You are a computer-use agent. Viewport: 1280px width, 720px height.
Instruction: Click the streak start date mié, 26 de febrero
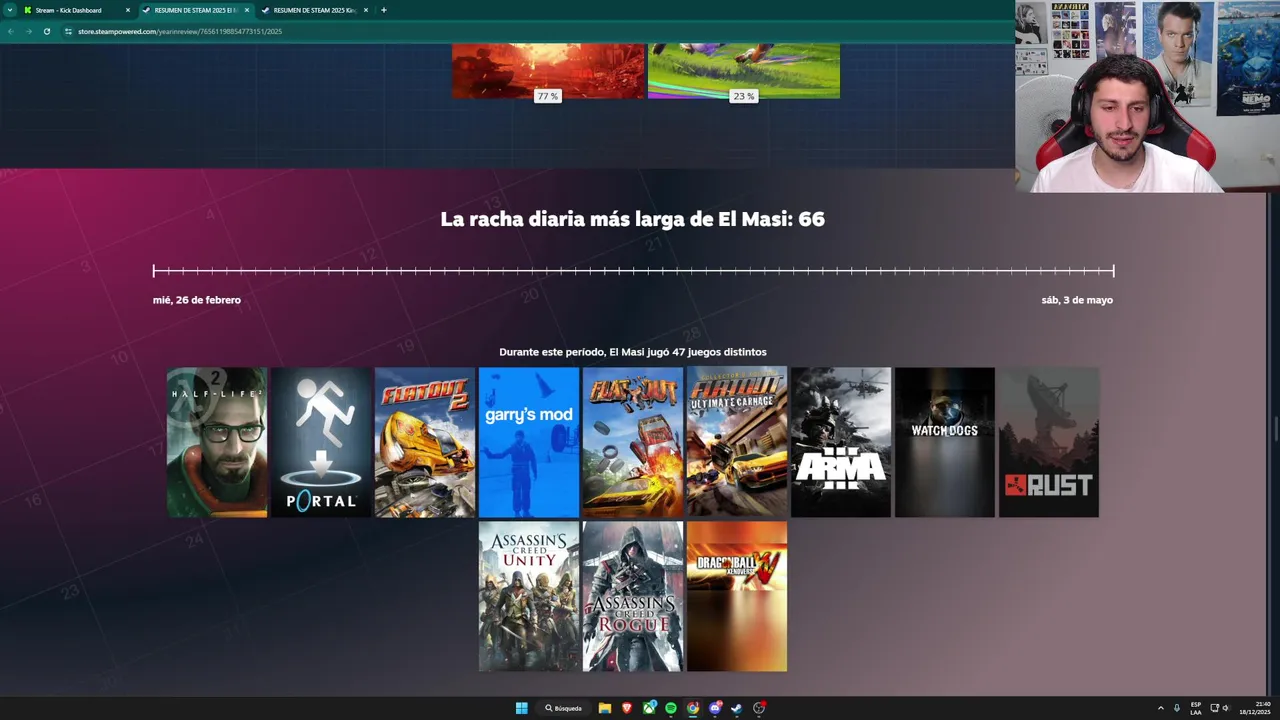[x=197, y=300]
